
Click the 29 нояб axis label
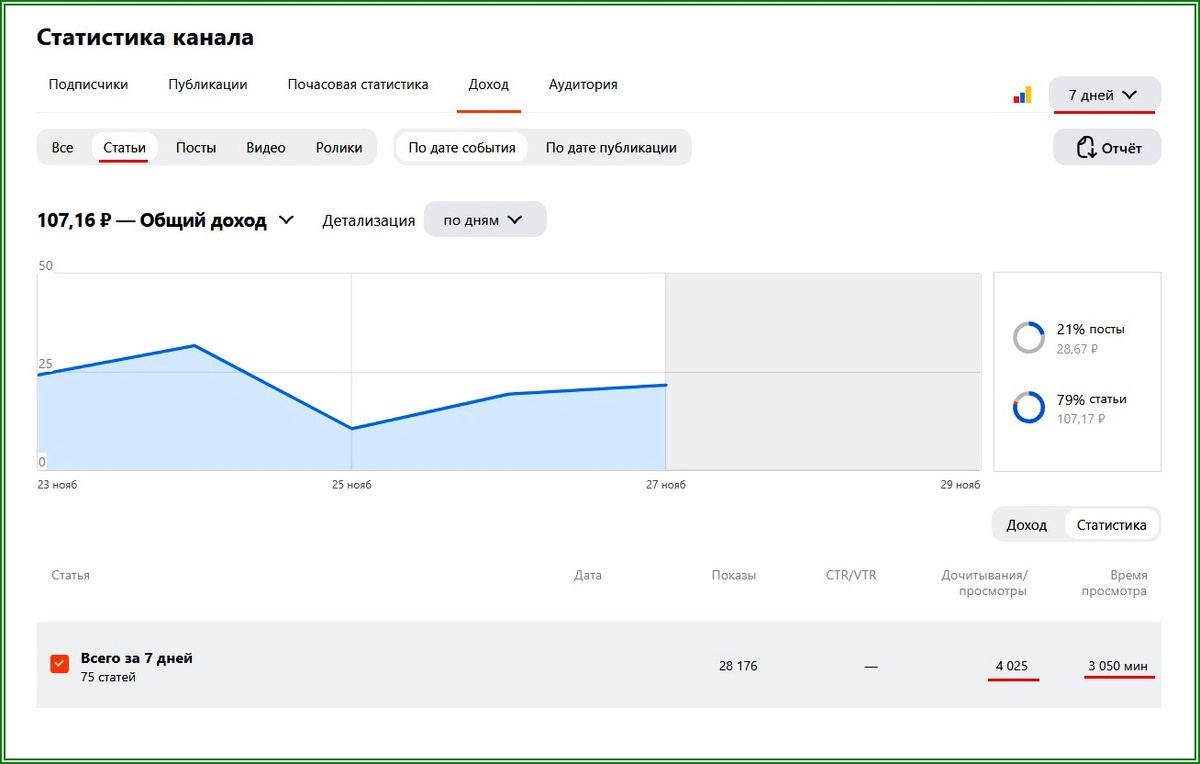(x=961, y=485)
